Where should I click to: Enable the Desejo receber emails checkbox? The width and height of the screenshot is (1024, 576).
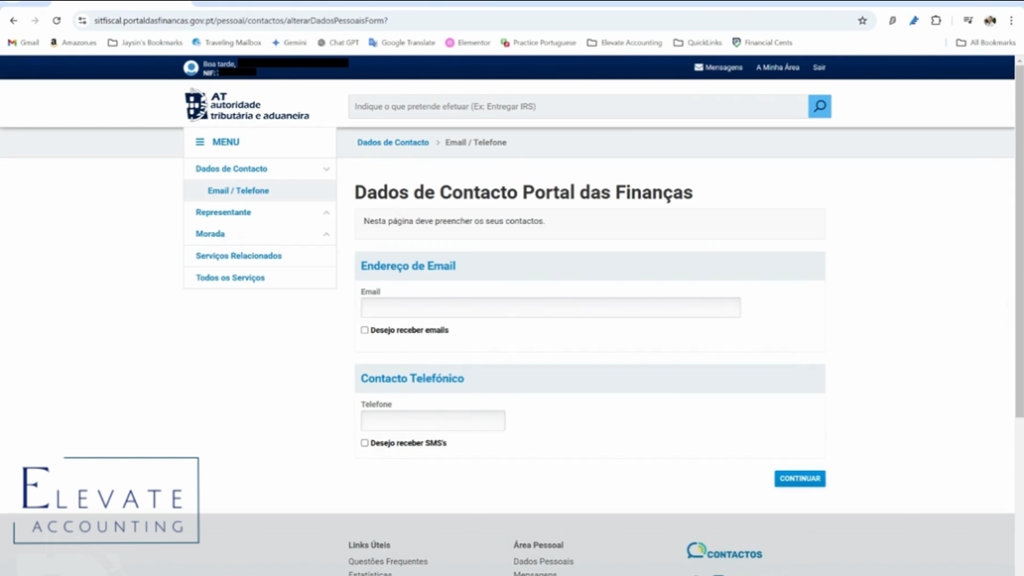[x=364, y=330]
